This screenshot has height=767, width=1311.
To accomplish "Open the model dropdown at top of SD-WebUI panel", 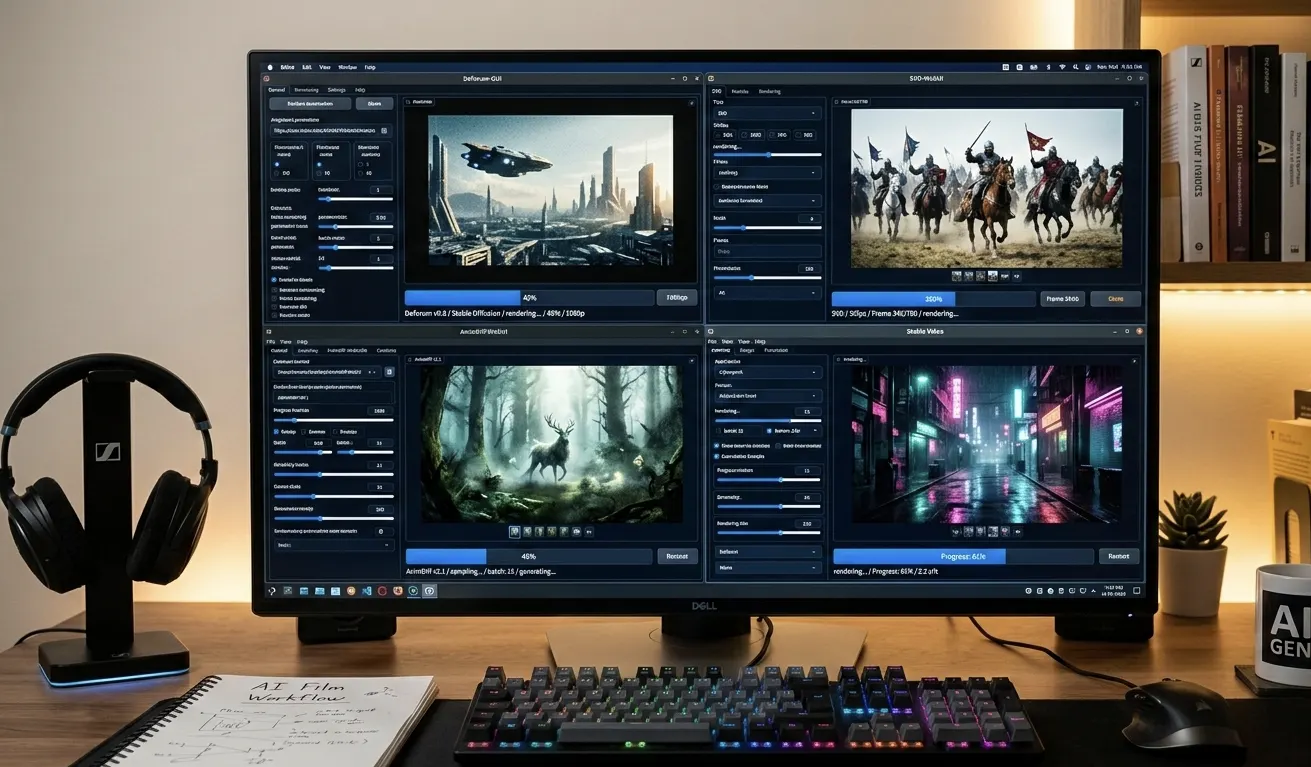I will [x=768, y=113].
